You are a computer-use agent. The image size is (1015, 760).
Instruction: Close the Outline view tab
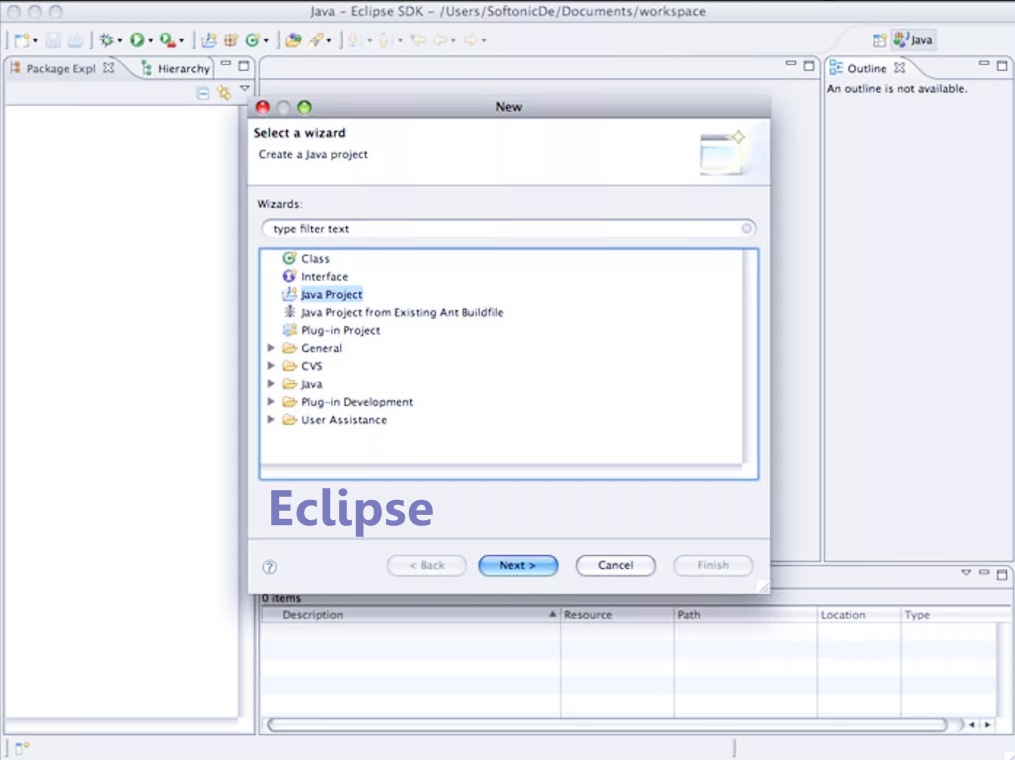[x=900, y=67]
